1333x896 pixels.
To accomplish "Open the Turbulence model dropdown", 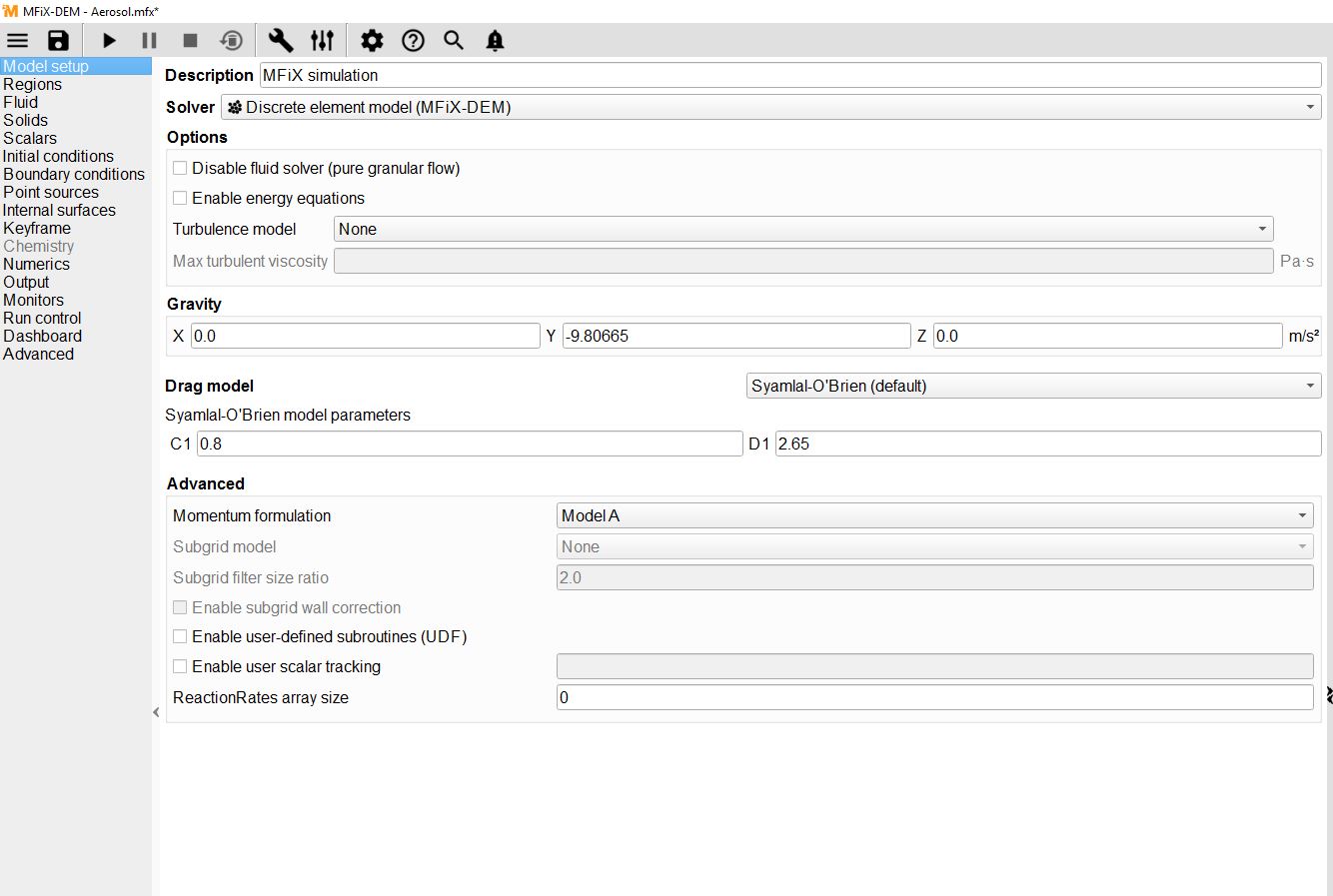I will [803, 229].
